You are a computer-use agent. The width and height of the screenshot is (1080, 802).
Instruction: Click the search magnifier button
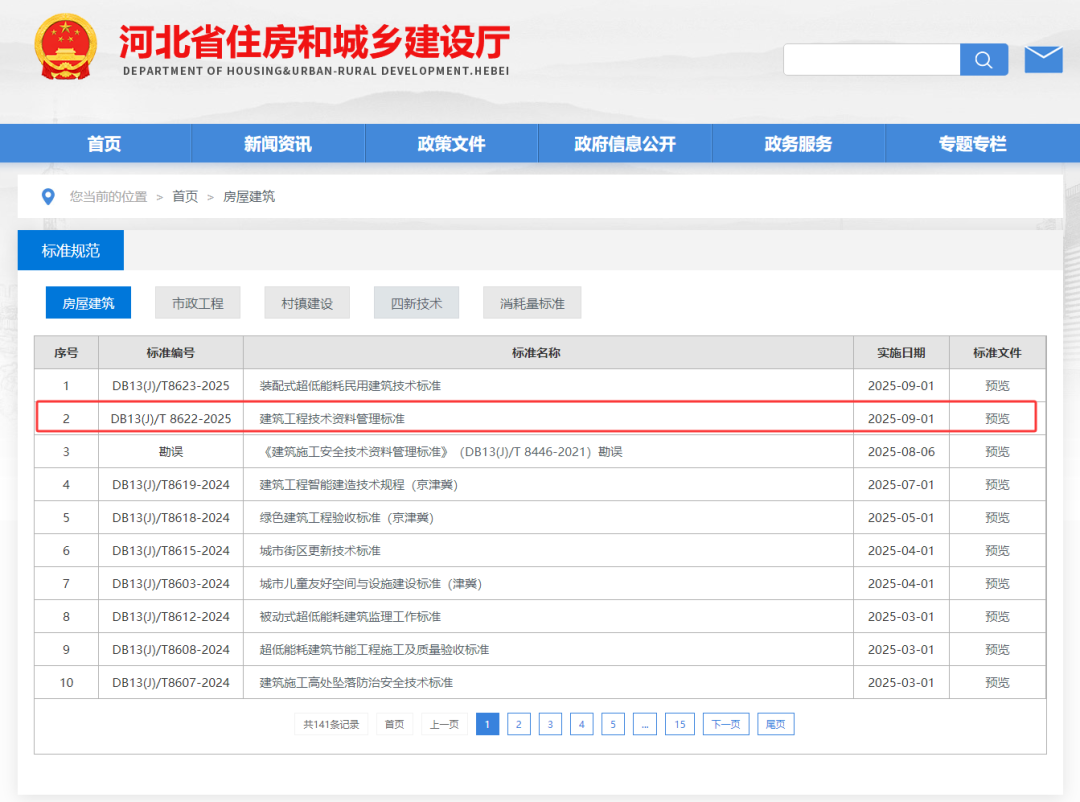pos(984,60)
